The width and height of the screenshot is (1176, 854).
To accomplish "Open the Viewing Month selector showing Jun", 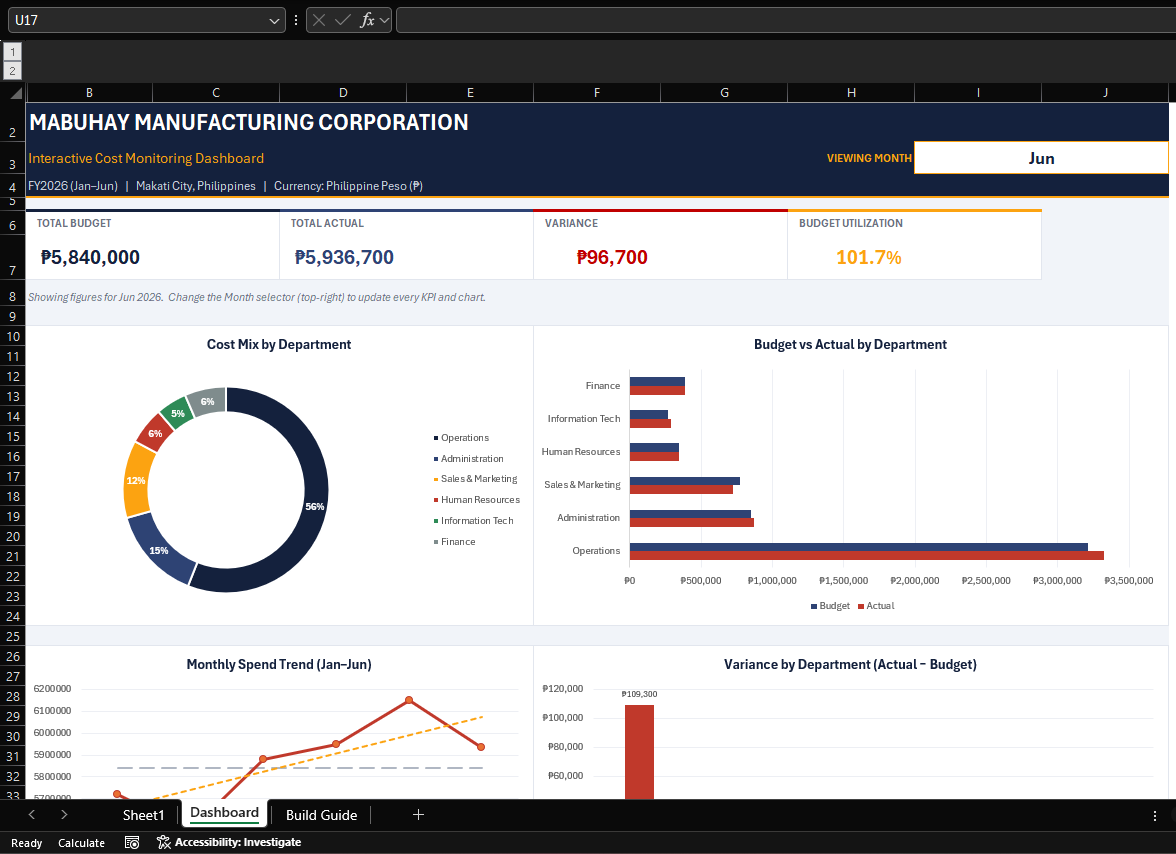I will 1041,158.
